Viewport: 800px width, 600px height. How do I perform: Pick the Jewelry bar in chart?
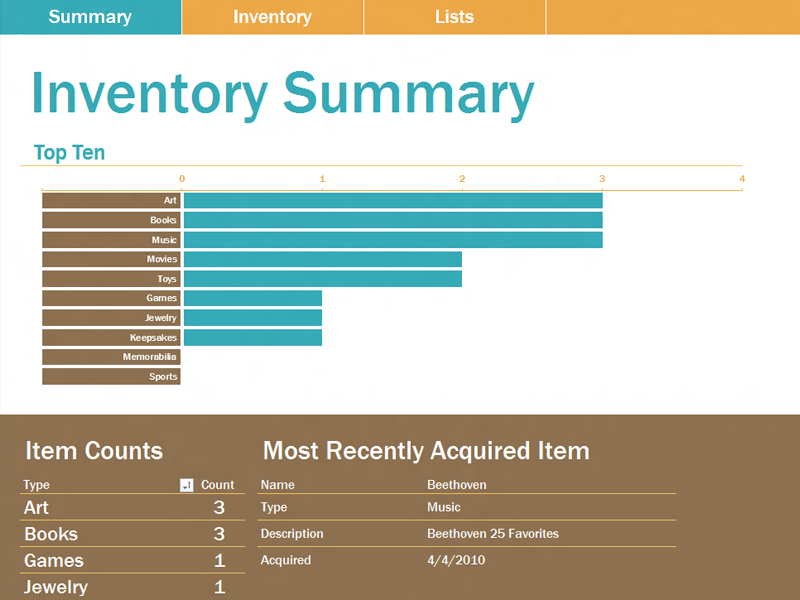(x=253, y=318)
